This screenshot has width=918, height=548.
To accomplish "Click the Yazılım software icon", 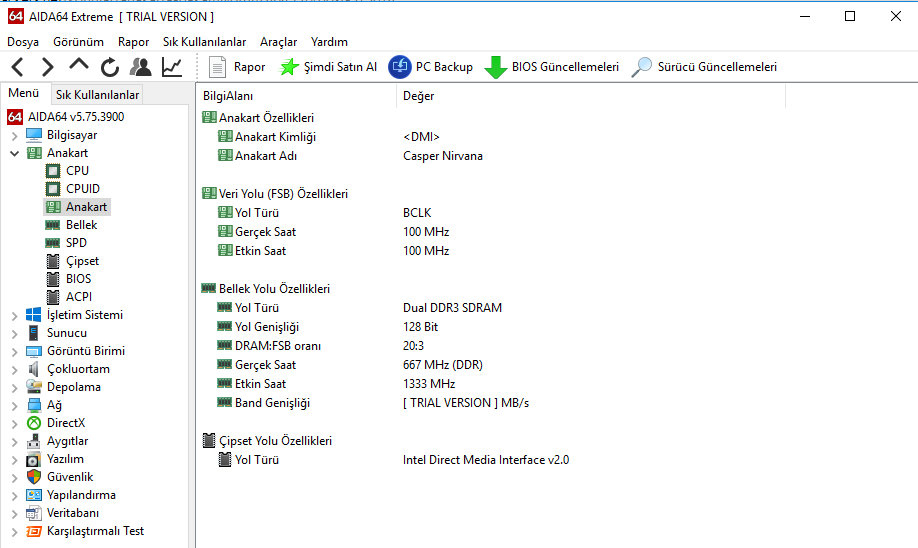I will pos(34,460).
